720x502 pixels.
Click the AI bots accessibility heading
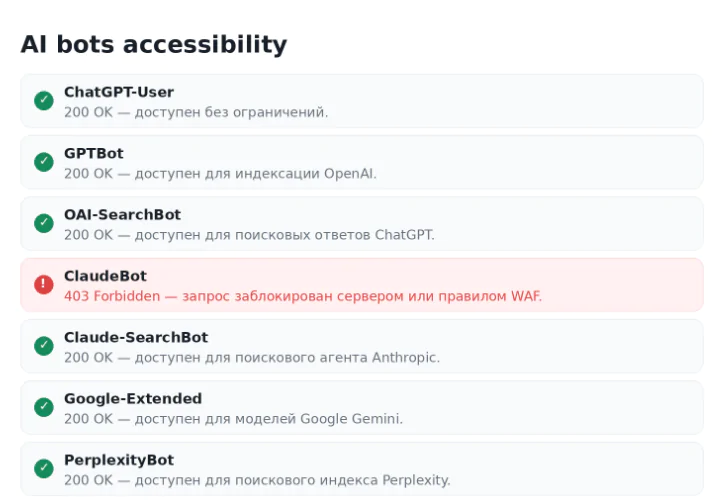154,45
